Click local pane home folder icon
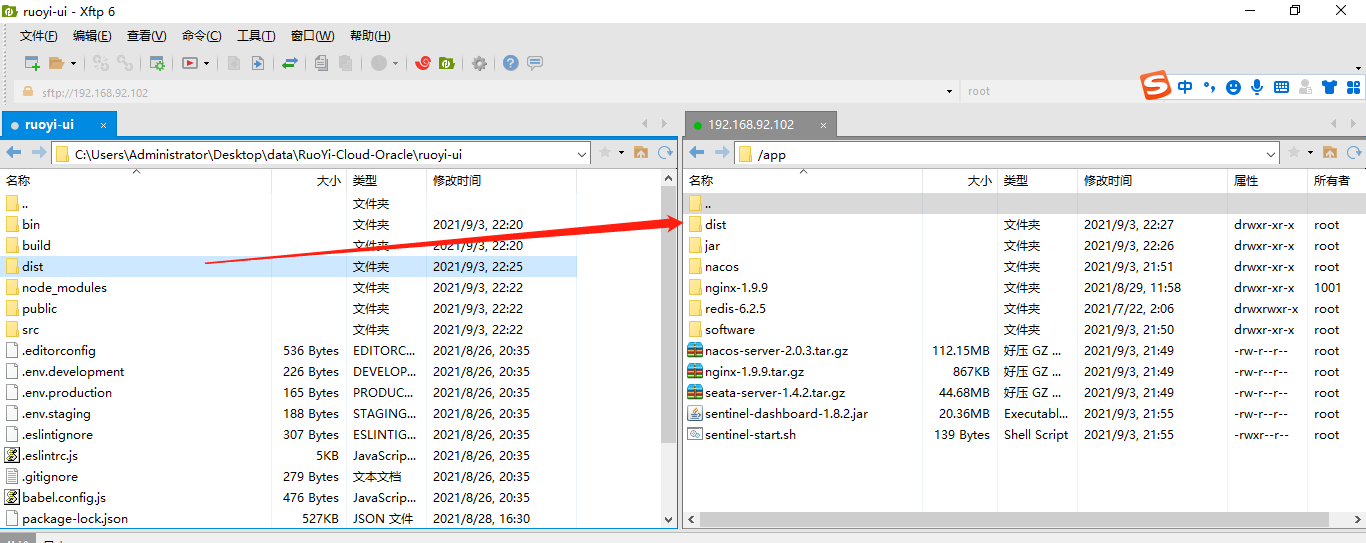 point(641,153)
